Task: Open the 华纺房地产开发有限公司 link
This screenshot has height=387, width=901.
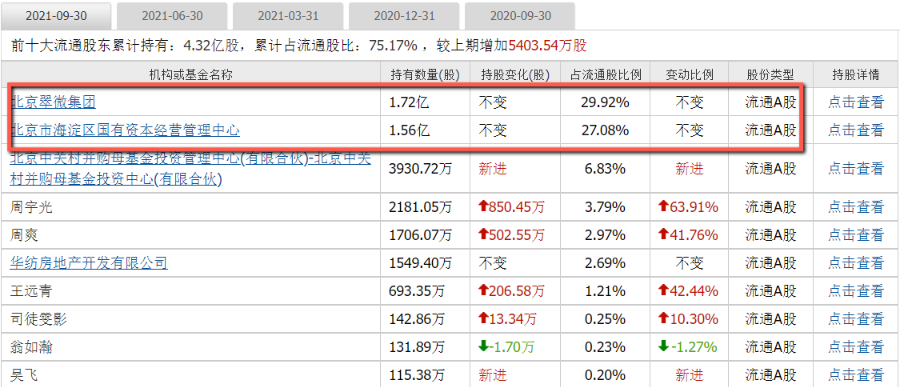Action: 88,263
